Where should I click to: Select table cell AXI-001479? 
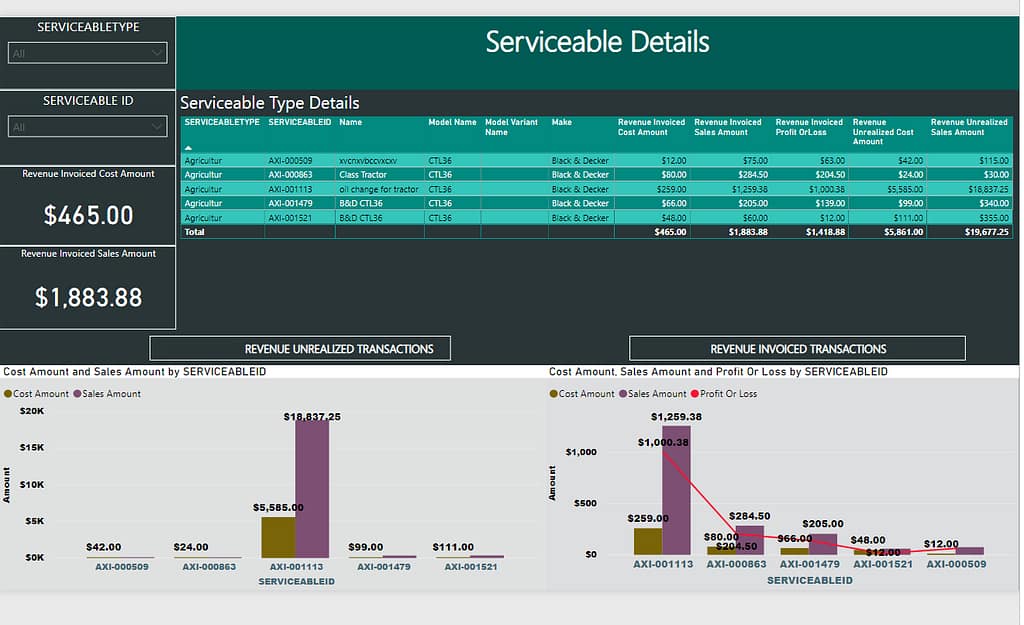[x=290, y=204]
